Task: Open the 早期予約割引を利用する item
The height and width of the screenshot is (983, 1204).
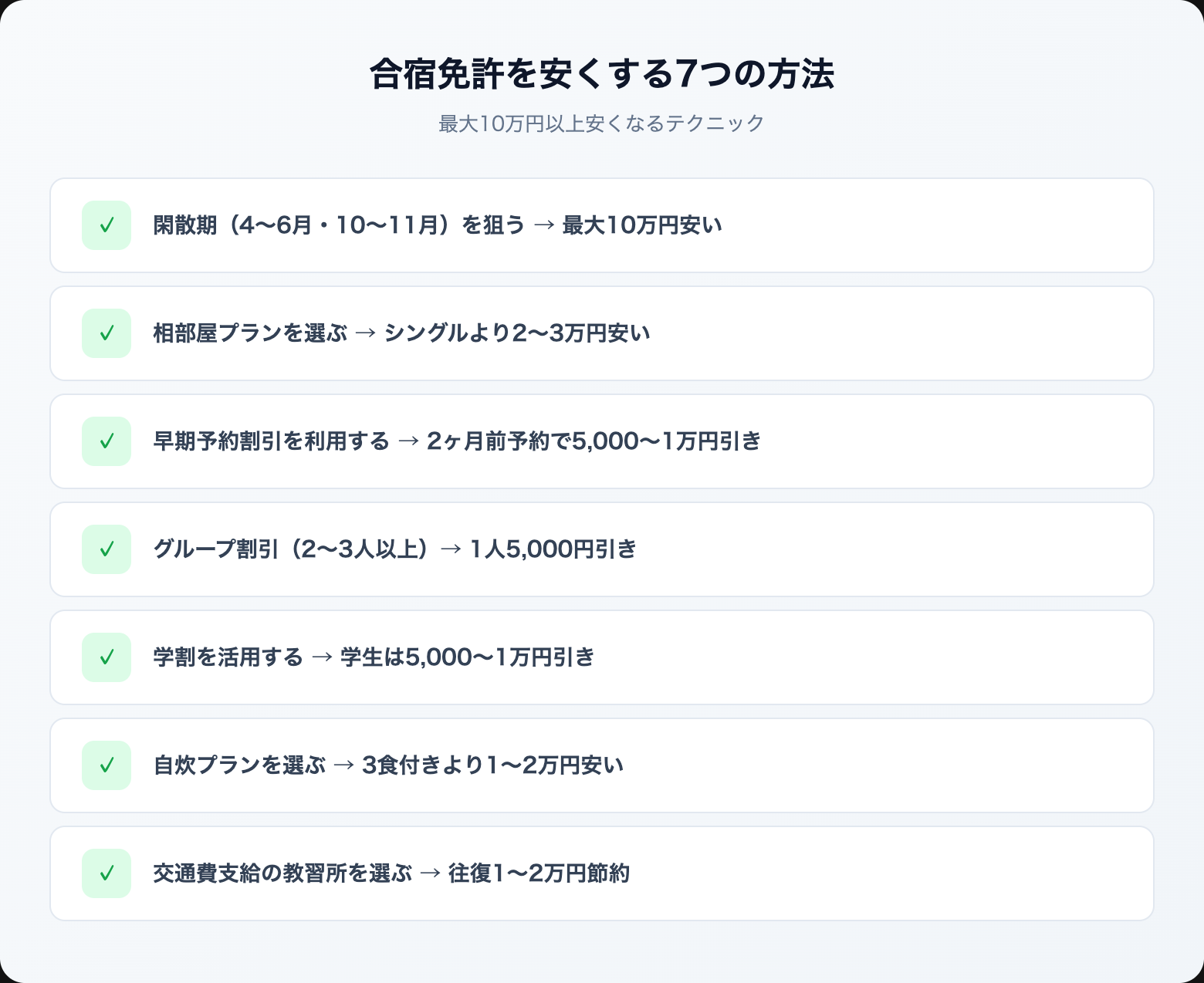Action: click(271, 441)
